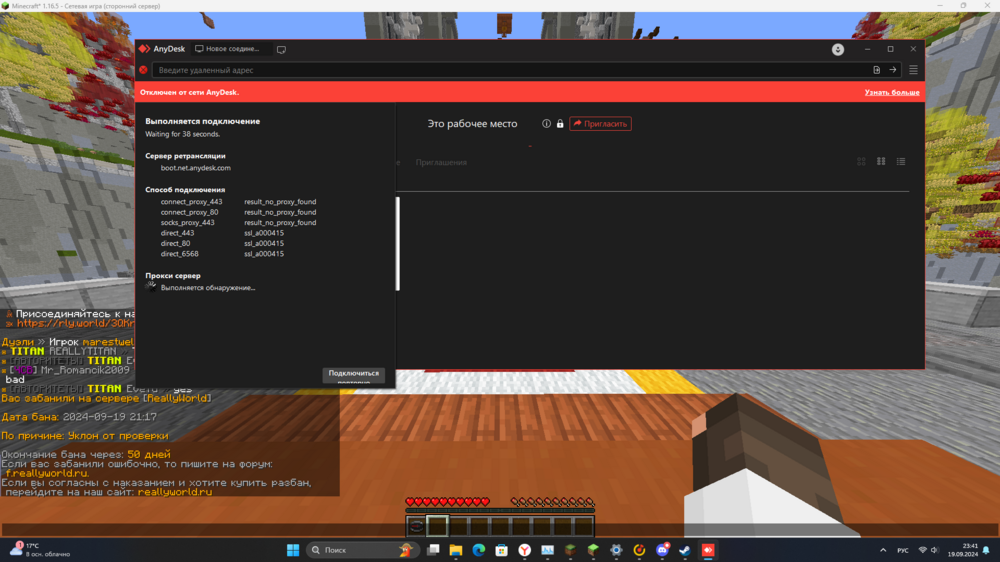Click the Minecraft chat input bar
Viewport: 1000px width, 562px height.
(500, 530)
